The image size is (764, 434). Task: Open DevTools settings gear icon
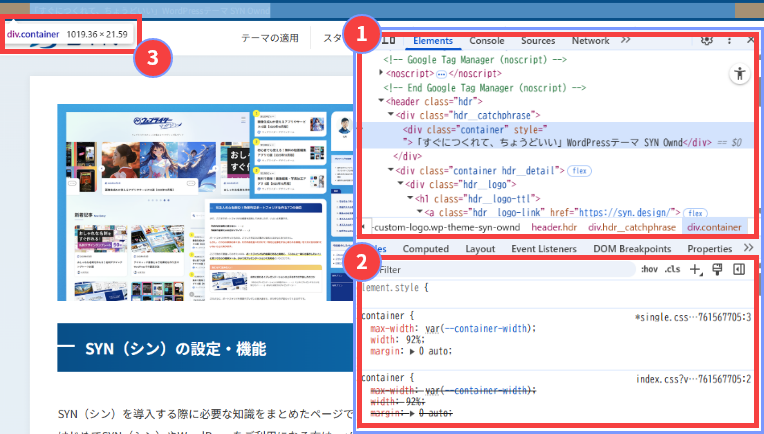[x=707, y=41]
